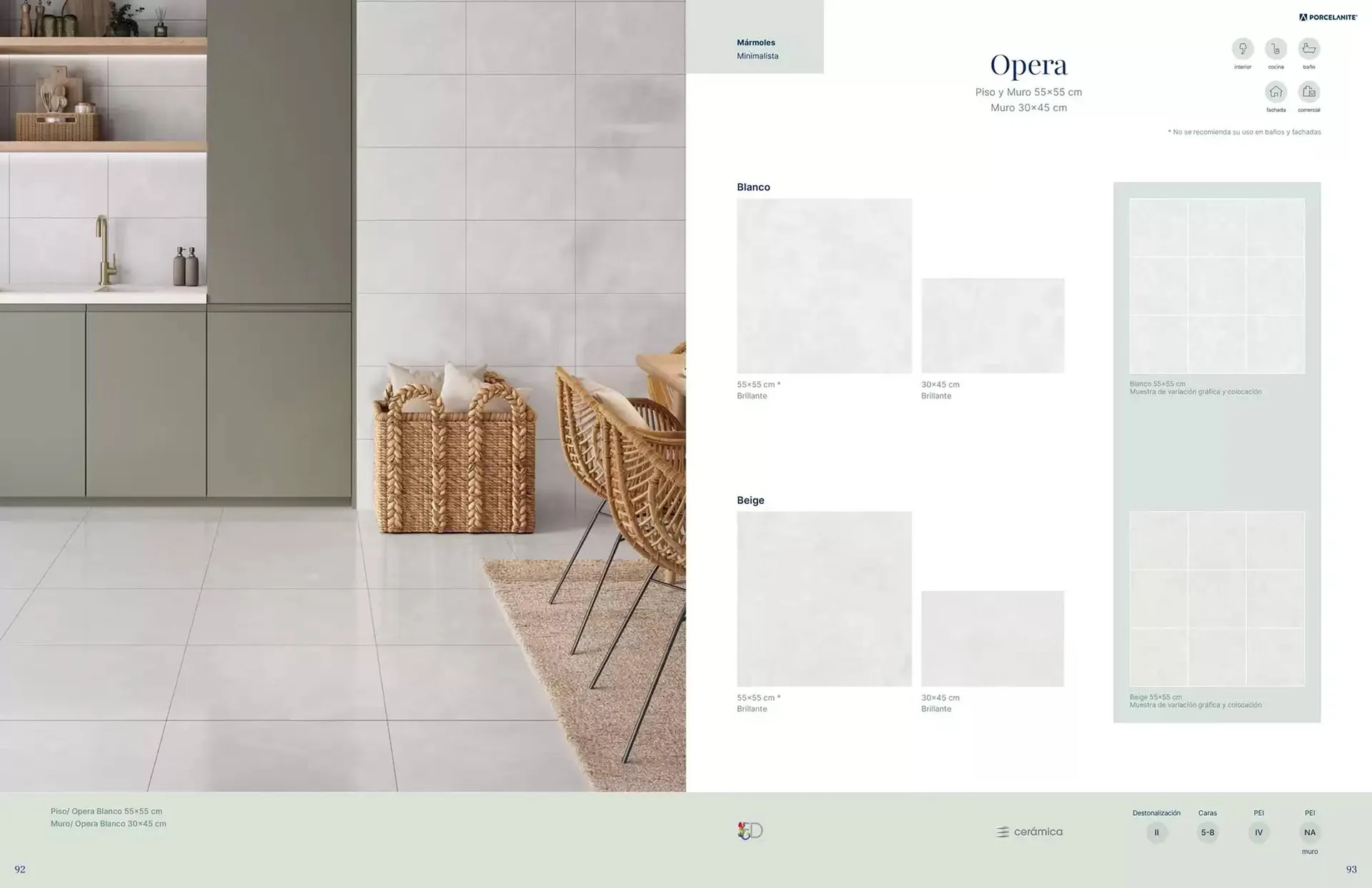This screenshot has height=888, width=1372.
Task: Open the Blanco tile section
Action: point(754,187)
